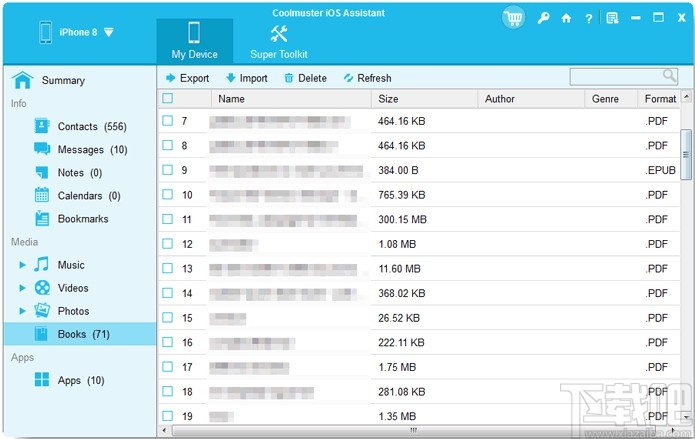Go to the home icon in title bar
Viewport: 695px width, 439px height.
click(x=566, y=18)
